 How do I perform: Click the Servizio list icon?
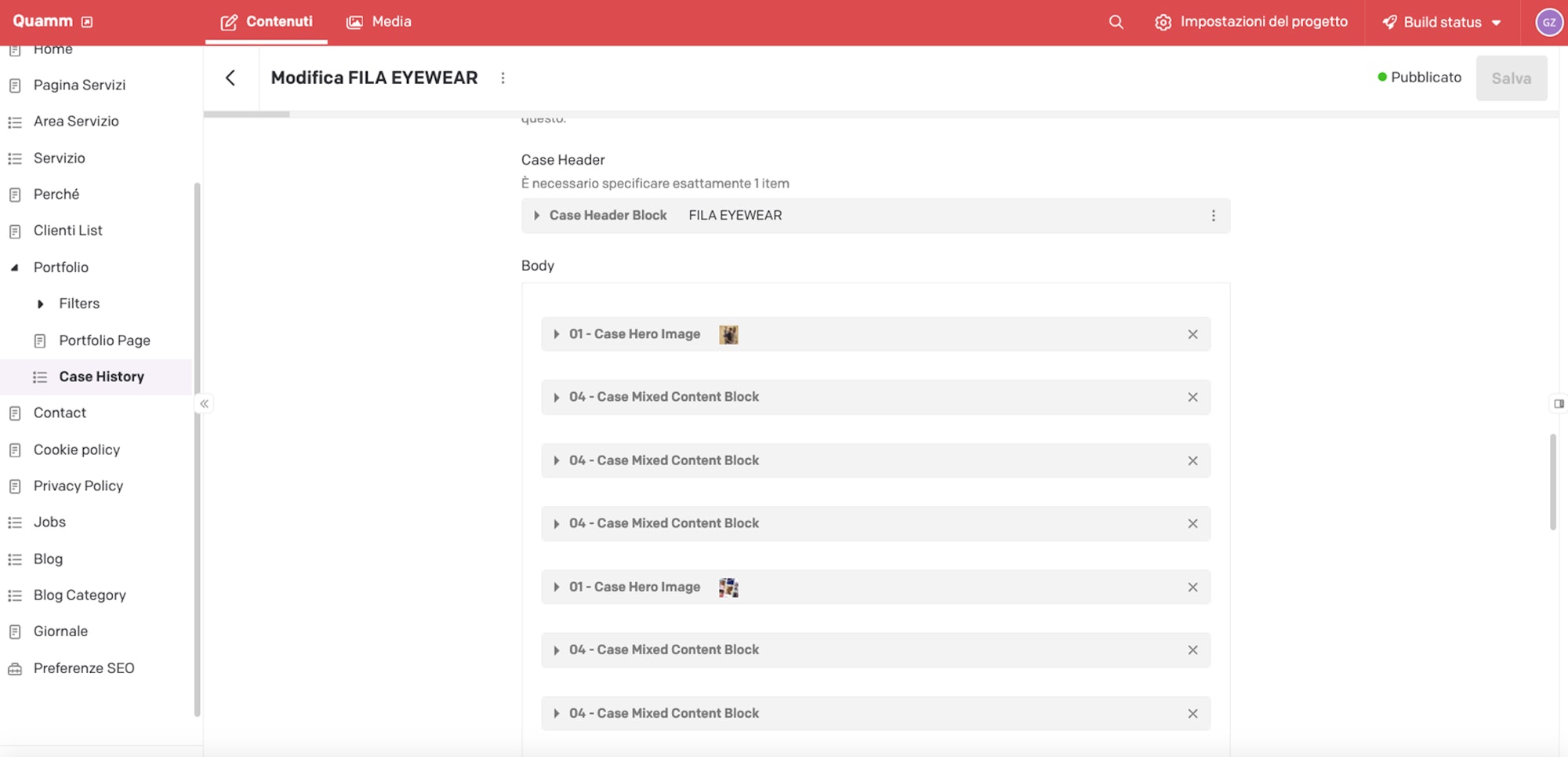coord(15,158)
